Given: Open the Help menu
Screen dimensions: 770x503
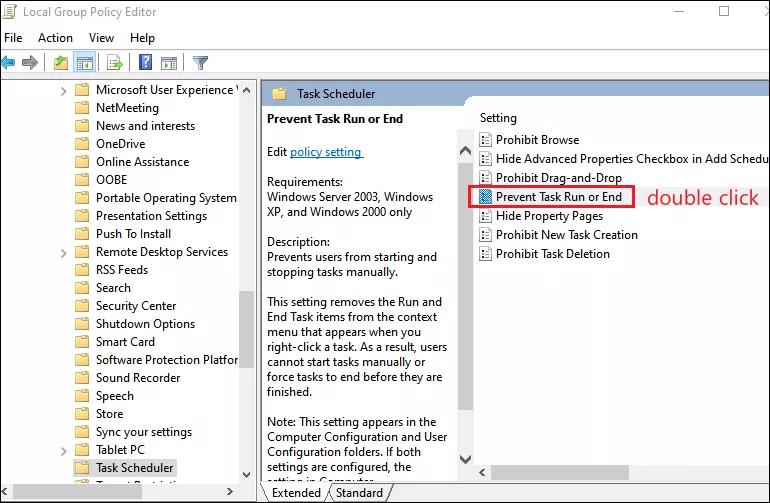Looking at the screenshot, I should click(x=142, y=38).
